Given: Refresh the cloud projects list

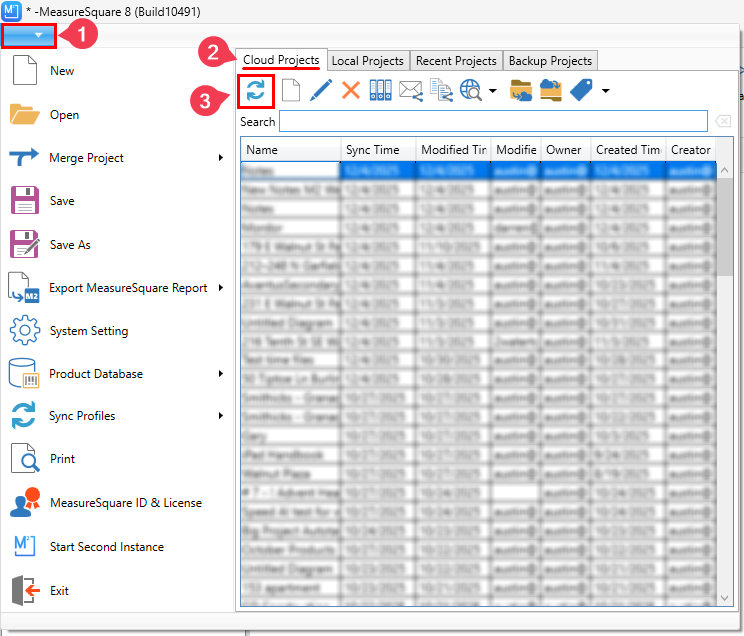Looking at the screenshot, I should click(255, 90).
